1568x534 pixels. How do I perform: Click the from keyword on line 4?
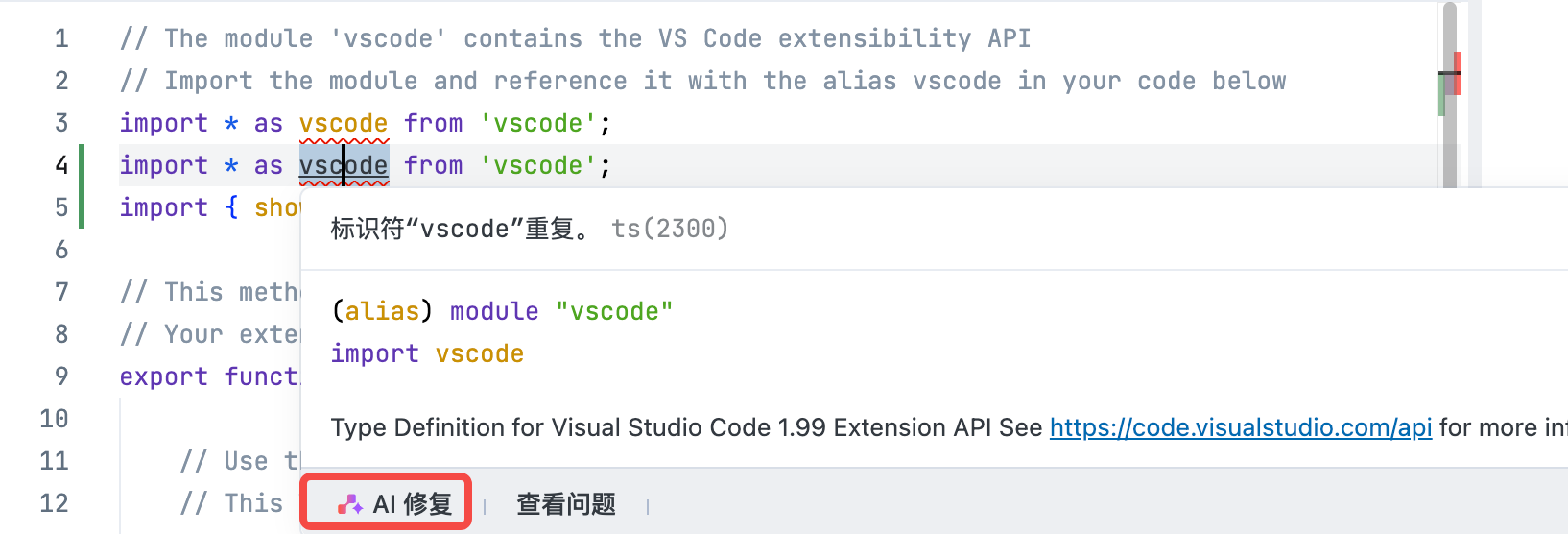click(434, 166)
